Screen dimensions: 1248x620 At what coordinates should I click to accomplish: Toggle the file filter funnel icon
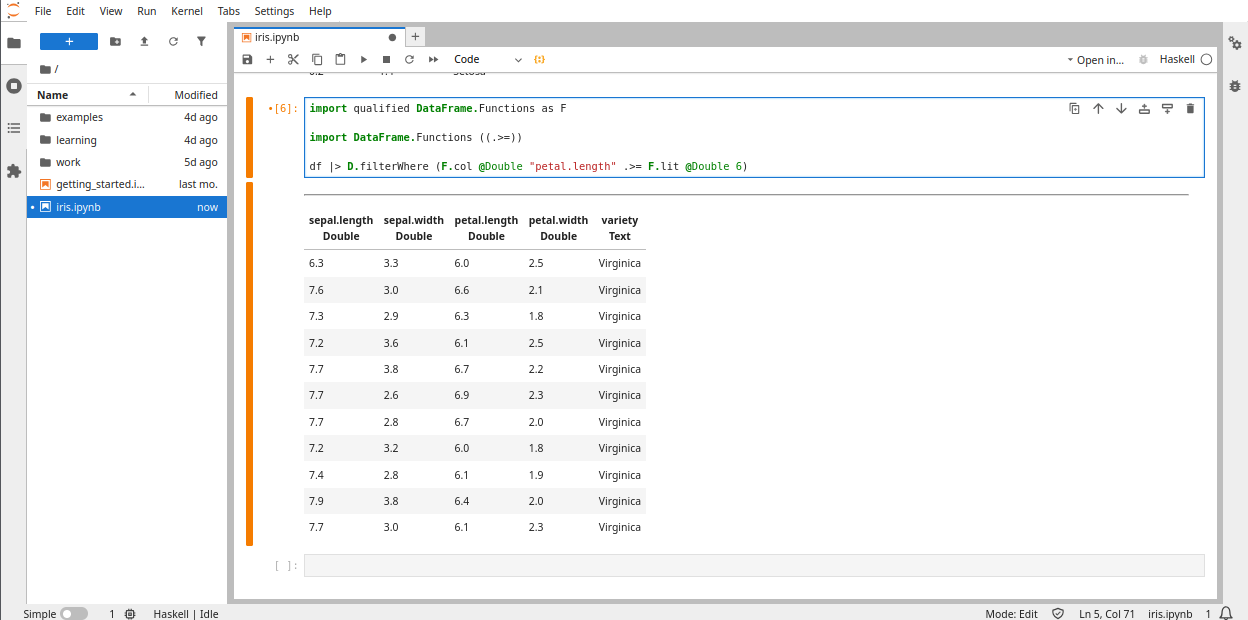tap(201, 41)
